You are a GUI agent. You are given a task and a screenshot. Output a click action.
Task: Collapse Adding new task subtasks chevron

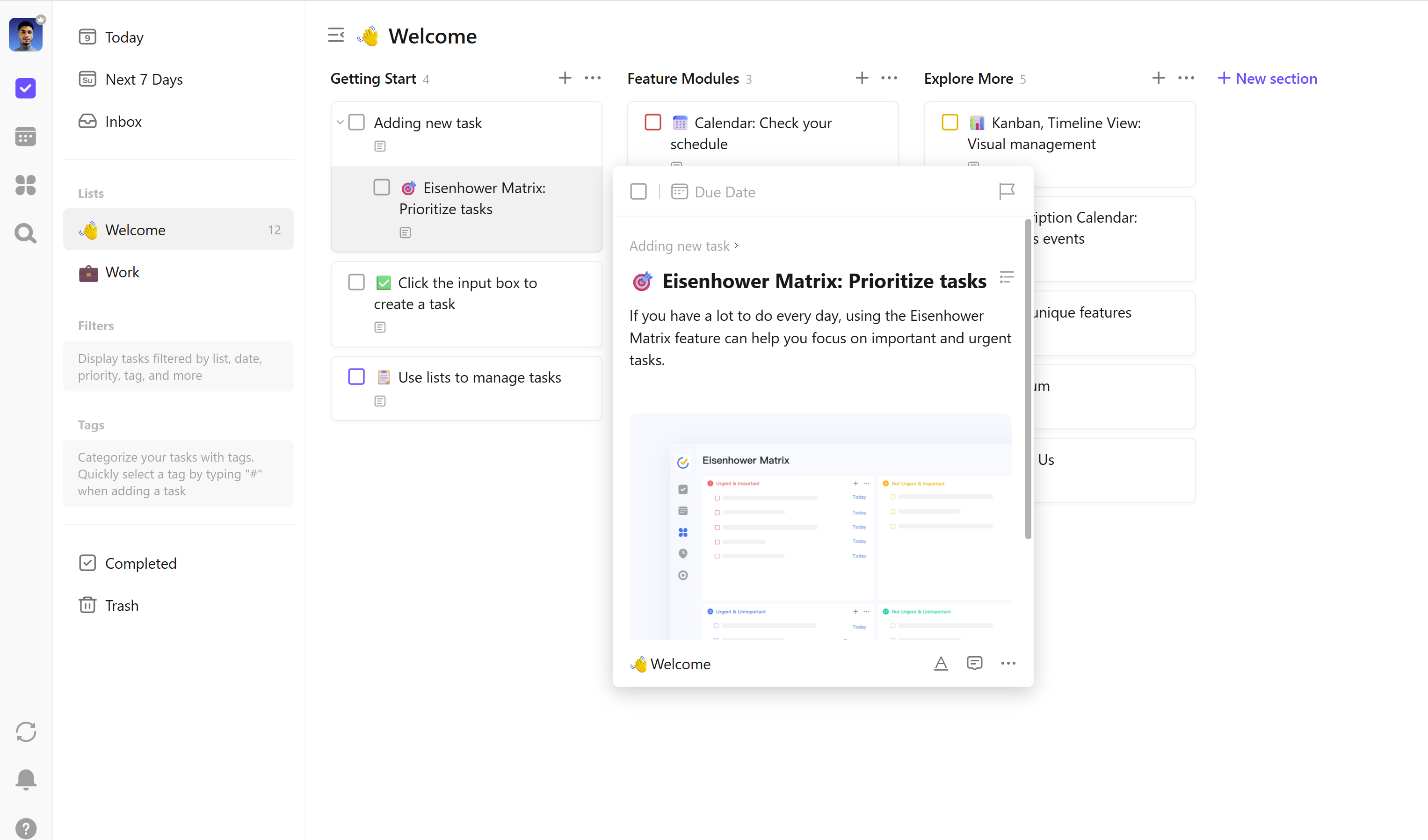(x=340, y=123)
